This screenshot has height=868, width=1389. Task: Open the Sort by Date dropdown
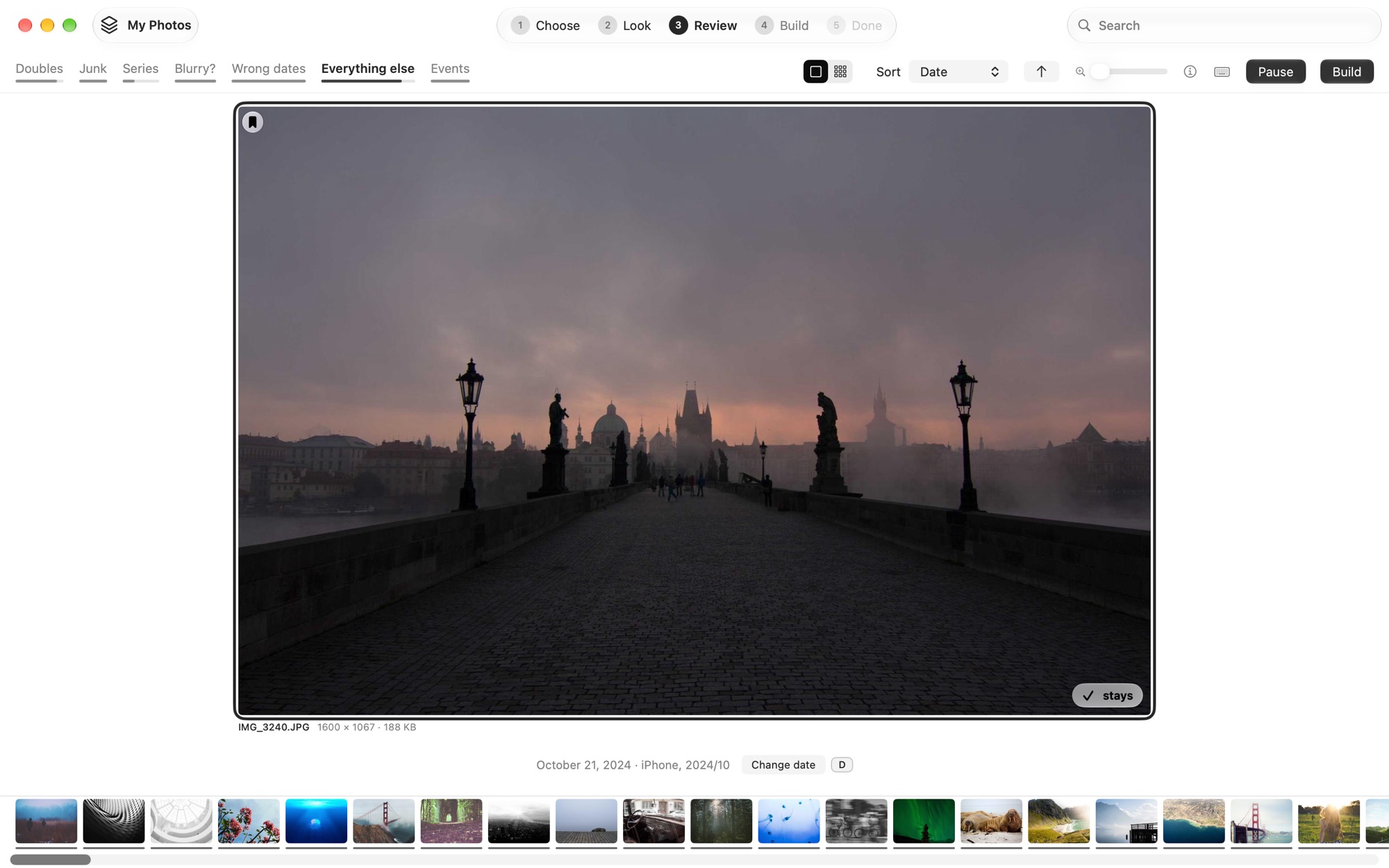click(958, 72)
